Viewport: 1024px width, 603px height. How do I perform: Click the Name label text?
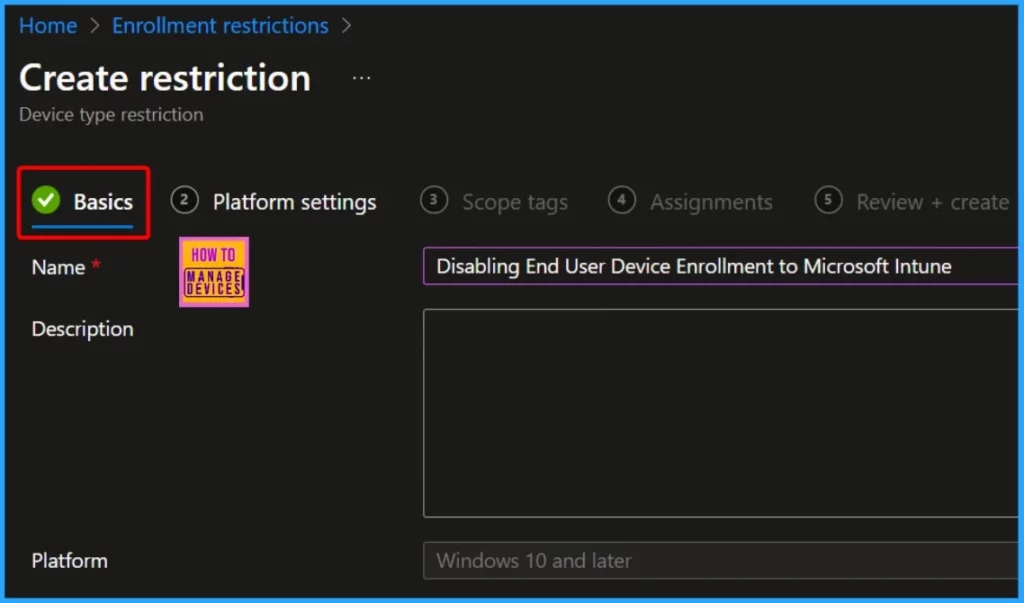pos(58,267)
